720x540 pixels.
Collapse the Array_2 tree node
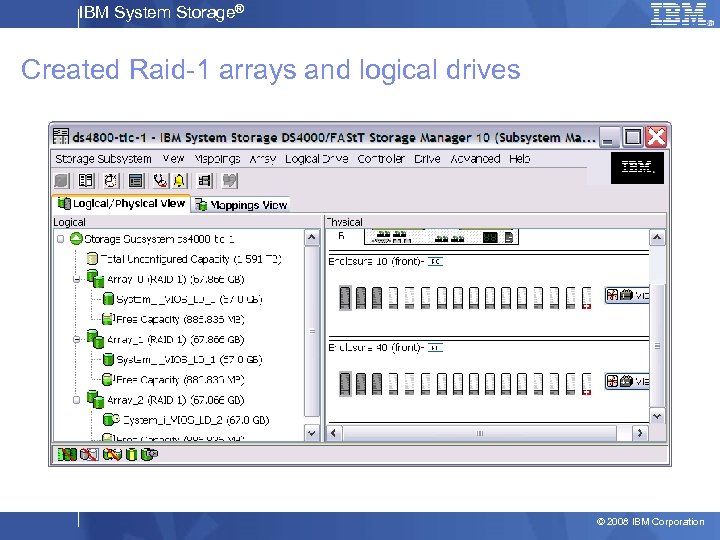(x=77, y=400)
